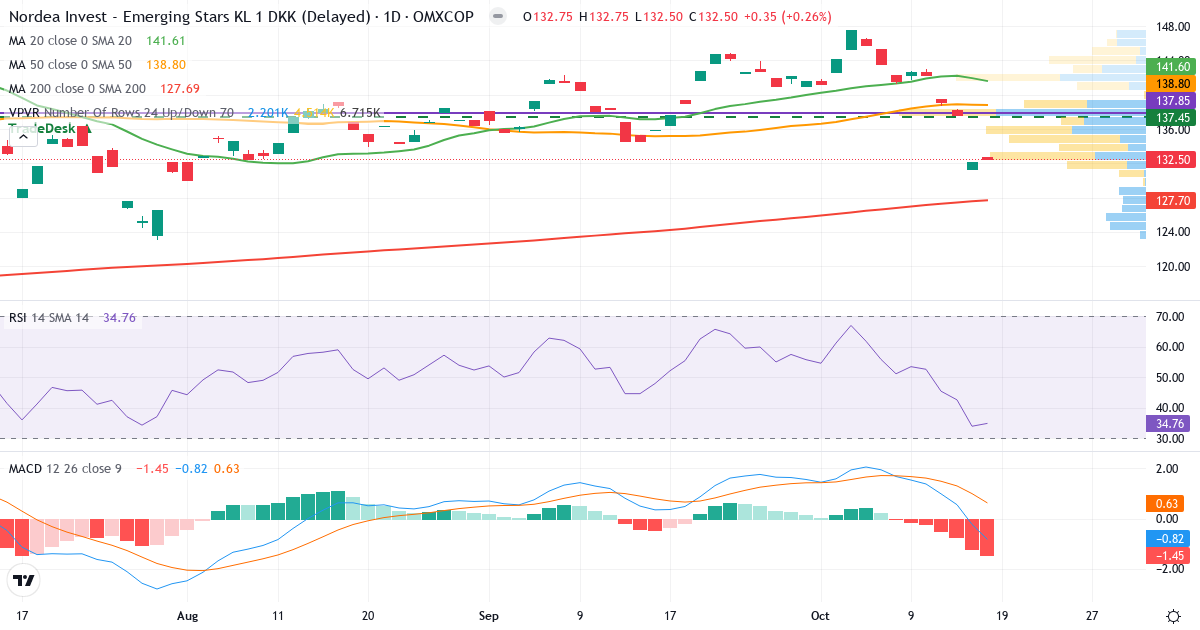The image size is (1200, 630).
Task: Click the red 127.70 price axis label
Action: 1172,201
